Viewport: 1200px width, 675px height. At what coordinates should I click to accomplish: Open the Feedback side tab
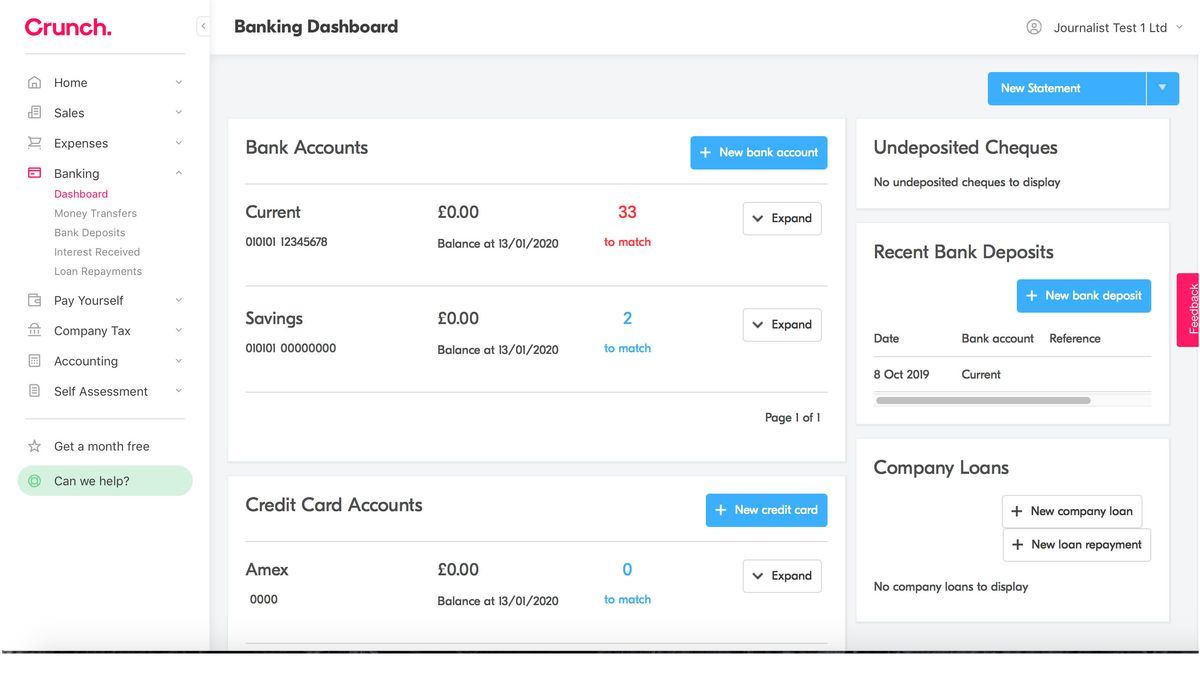[1190, 309]
